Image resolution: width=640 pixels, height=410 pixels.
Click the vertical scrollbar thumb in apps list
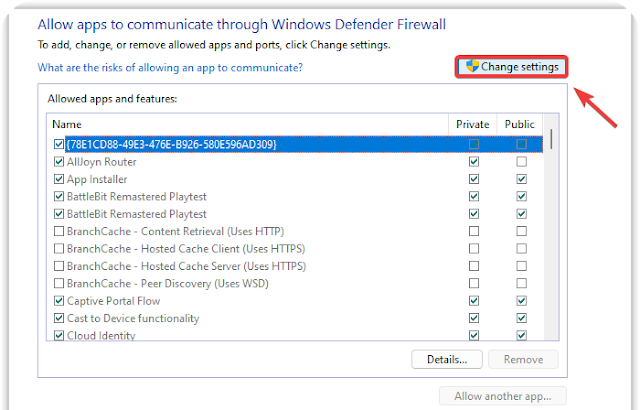[551, 139]
